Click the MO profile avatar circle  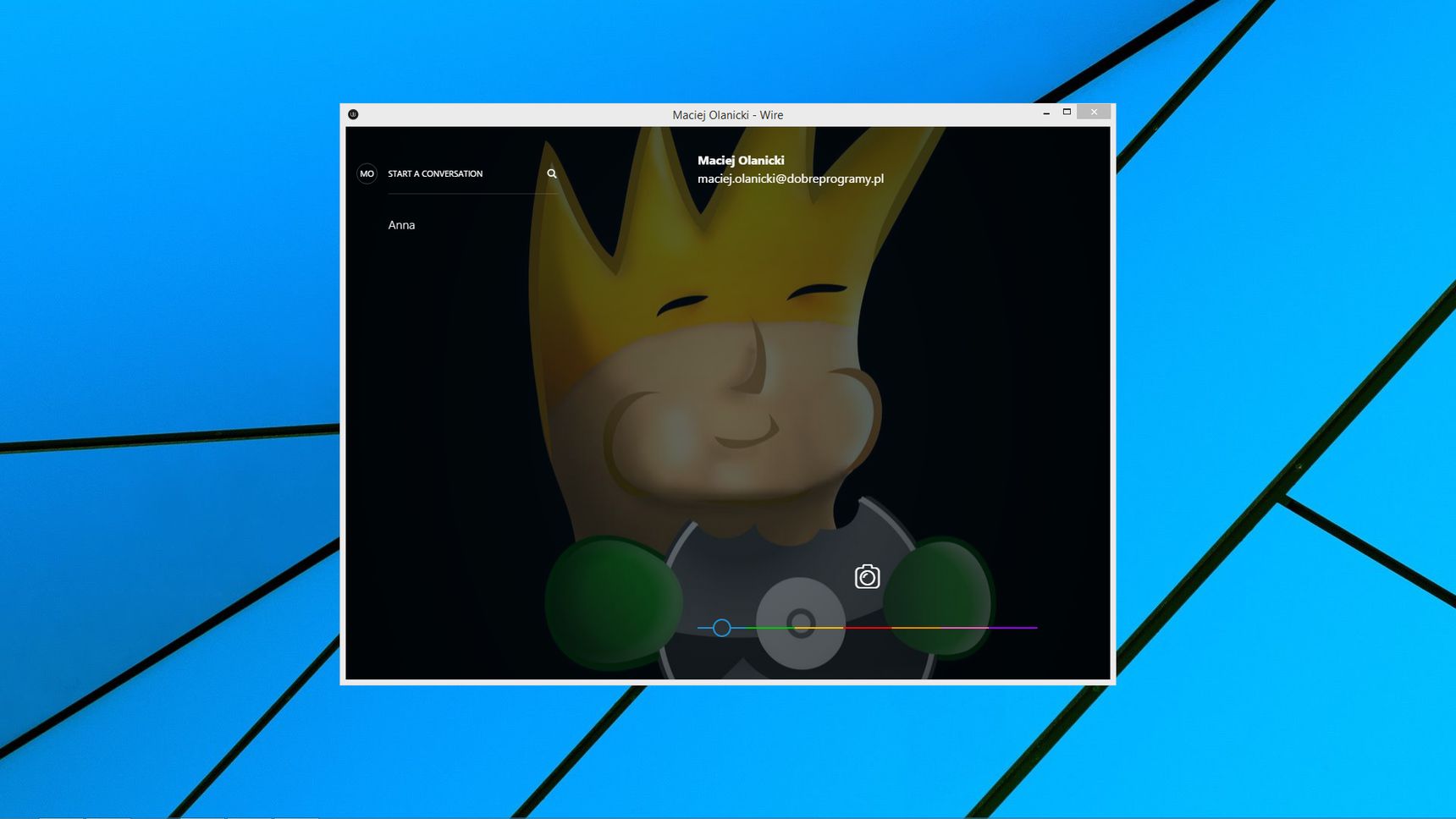[x=367, y=173]
